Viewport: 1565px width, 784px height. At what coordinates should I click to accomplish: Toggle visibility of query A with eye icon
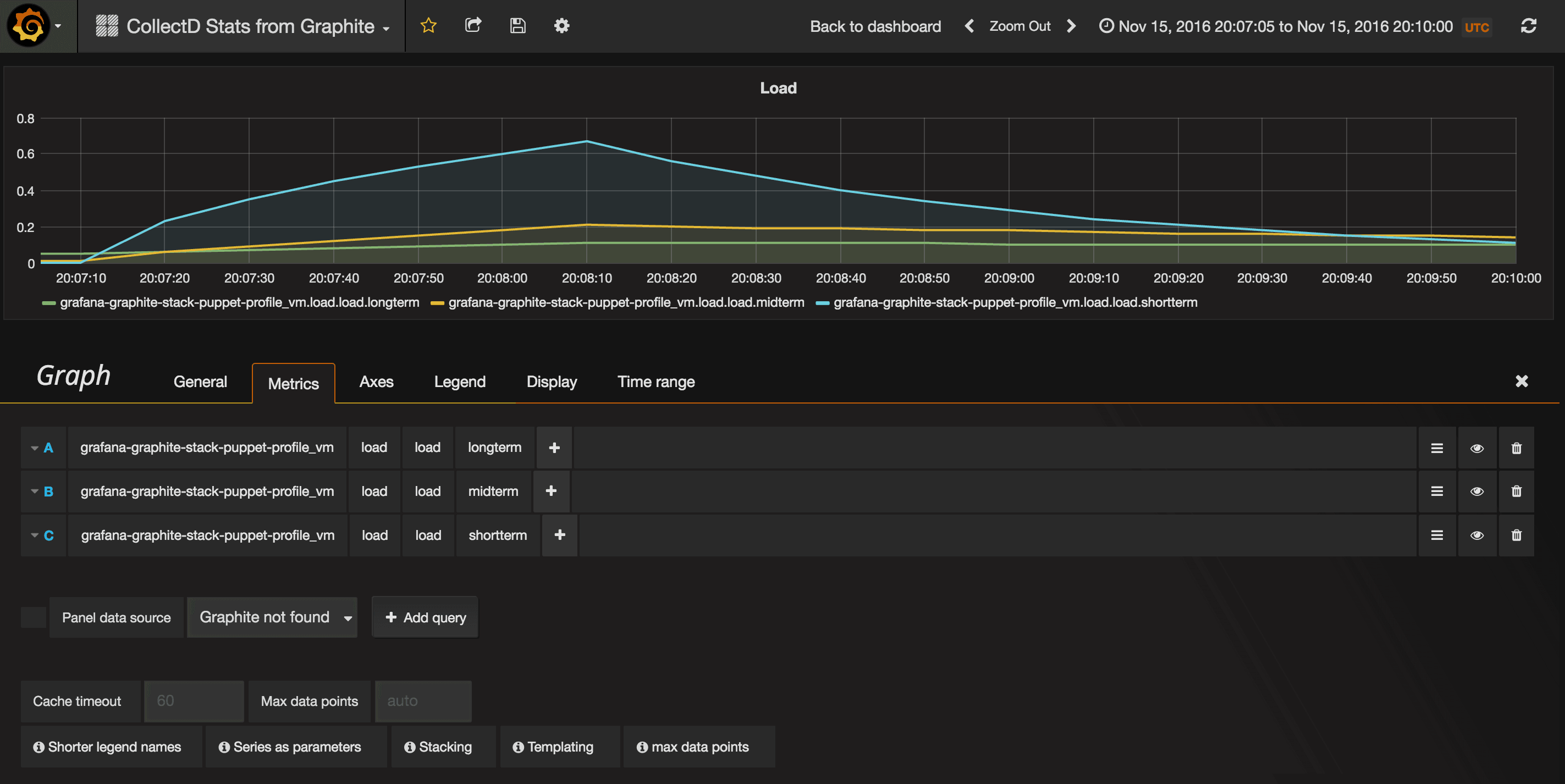(1477, 448)
